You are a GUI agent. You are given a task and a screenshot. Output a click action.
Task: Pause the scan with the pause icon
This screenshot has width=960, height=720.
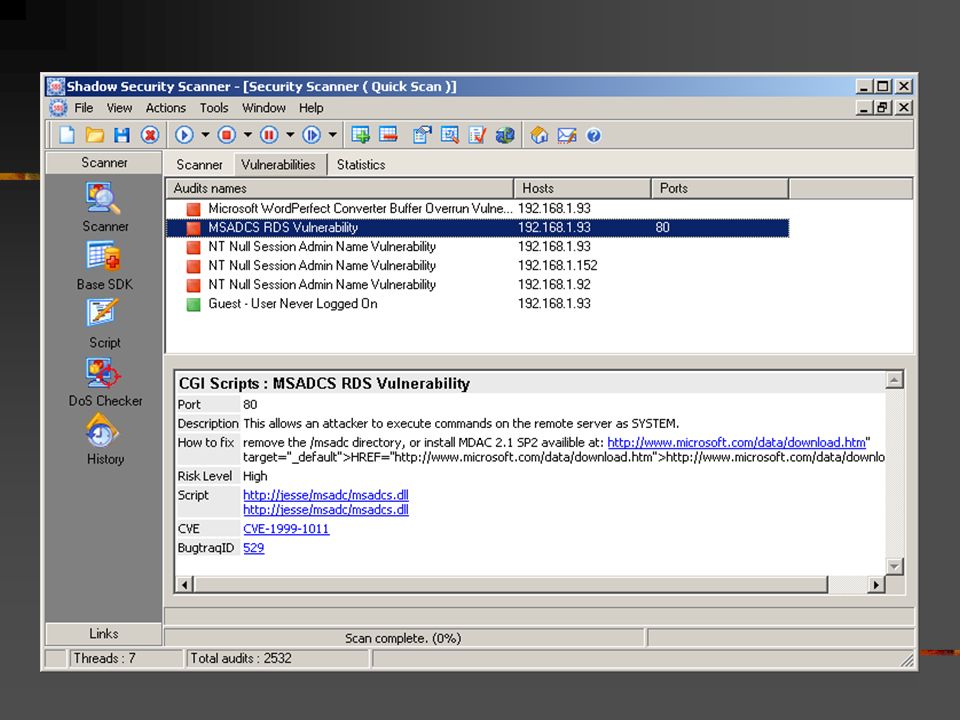(x=269, y=135)
